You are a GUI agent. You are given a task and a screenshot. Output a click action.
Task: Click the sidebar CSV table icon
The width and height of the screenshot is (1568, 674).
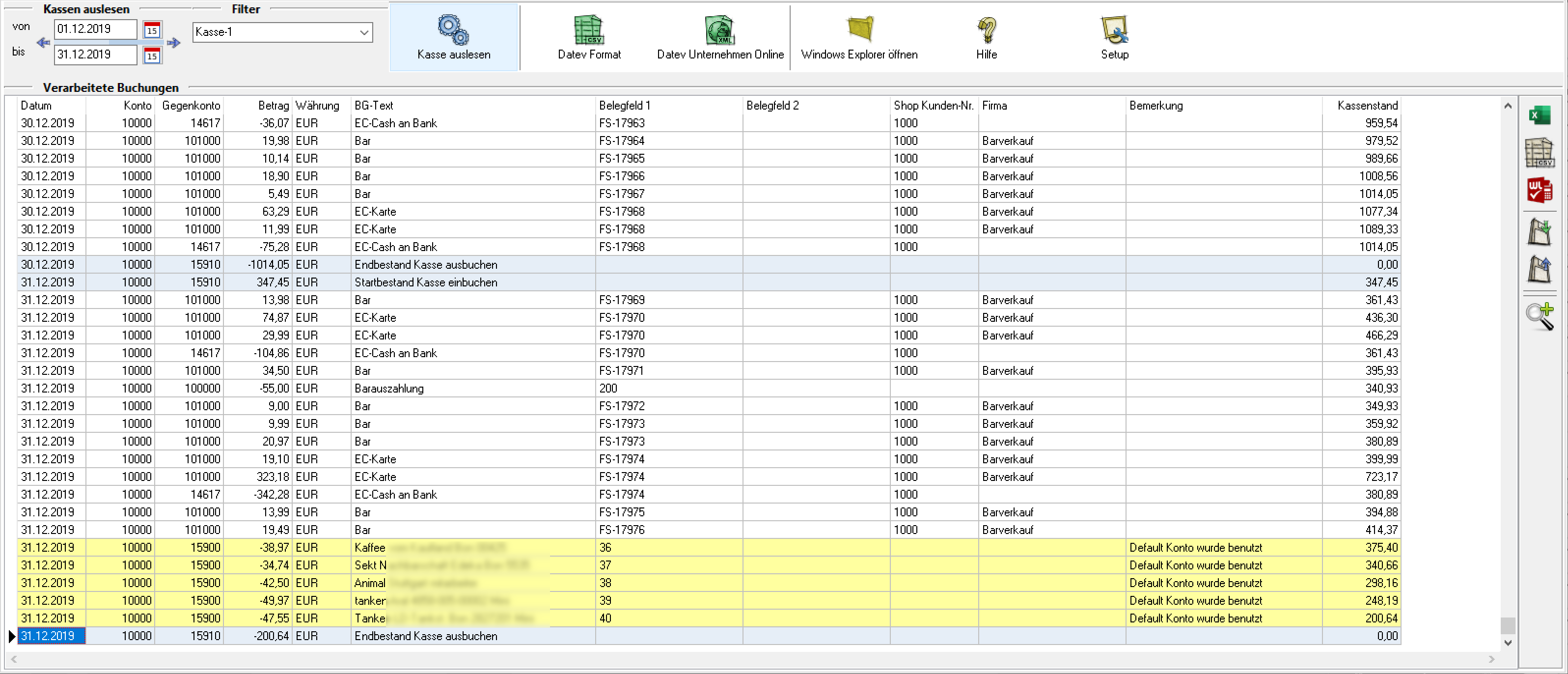(x=1540, y=153)
